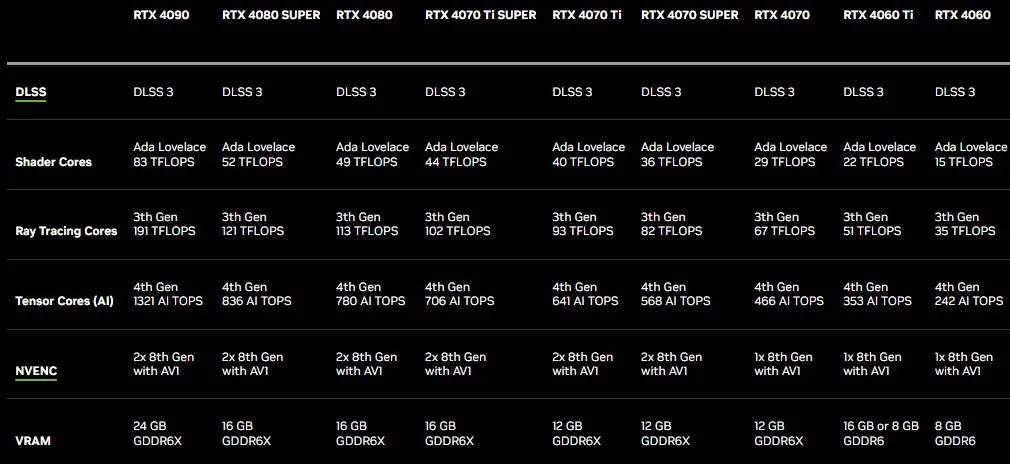Choose the RTX 4070 SUPER column header
The width and height of the screenshot is (1010, 464).
tap(689, 15)
